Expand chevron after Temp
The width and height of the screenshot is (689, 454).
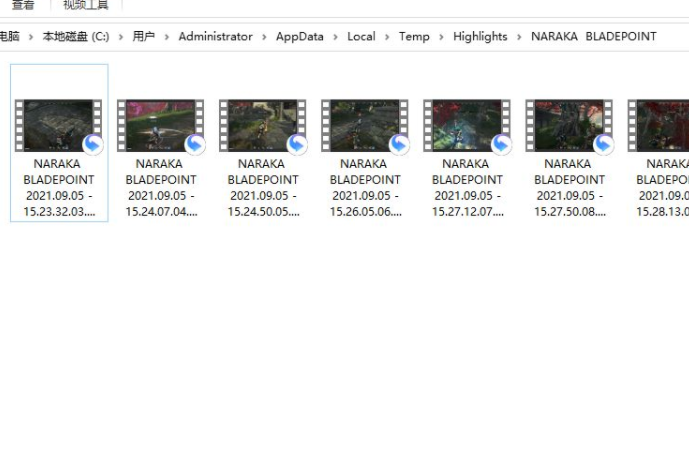click(x=441, y=37)
